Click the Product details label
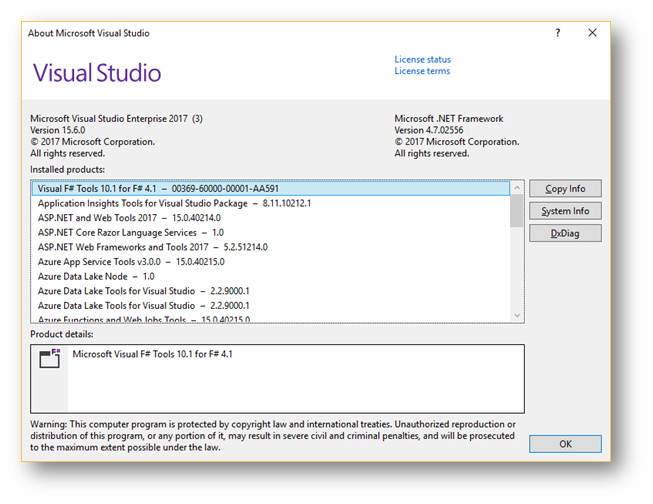This screenshot has height=504, width=653. pyautogui.click(x=62, y=334)
